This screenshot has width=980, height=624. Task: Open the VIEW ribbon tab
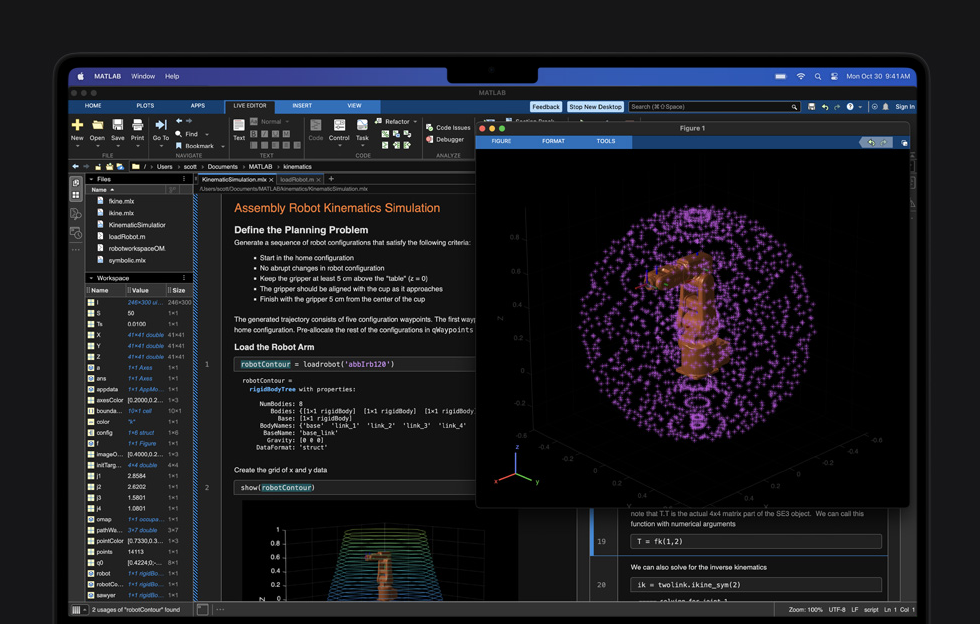354,106
